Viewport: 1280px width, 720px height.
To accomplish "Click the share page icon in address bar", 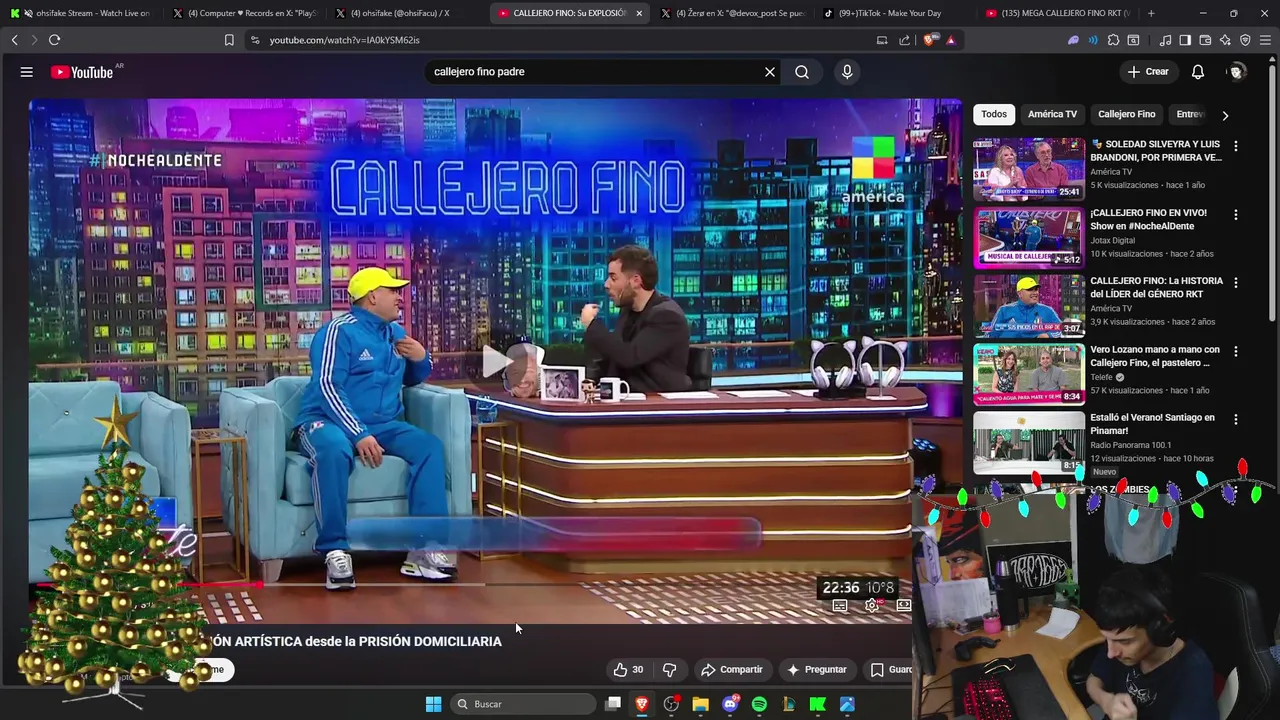I will pyautogui.click(x=905, y=40).
